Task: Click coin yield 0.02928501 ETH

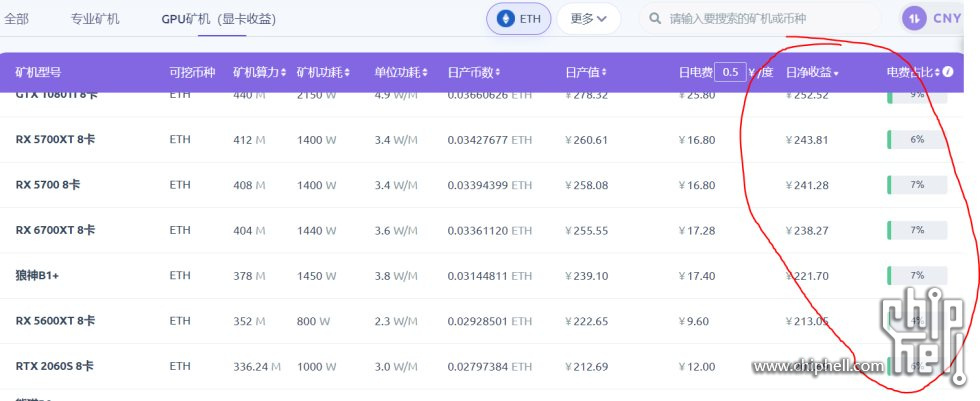Action: tap(489, 321)
